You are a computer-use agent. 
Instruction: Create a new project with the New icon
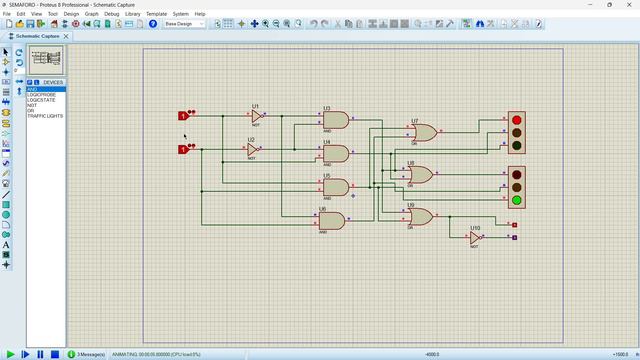(9, 24)
